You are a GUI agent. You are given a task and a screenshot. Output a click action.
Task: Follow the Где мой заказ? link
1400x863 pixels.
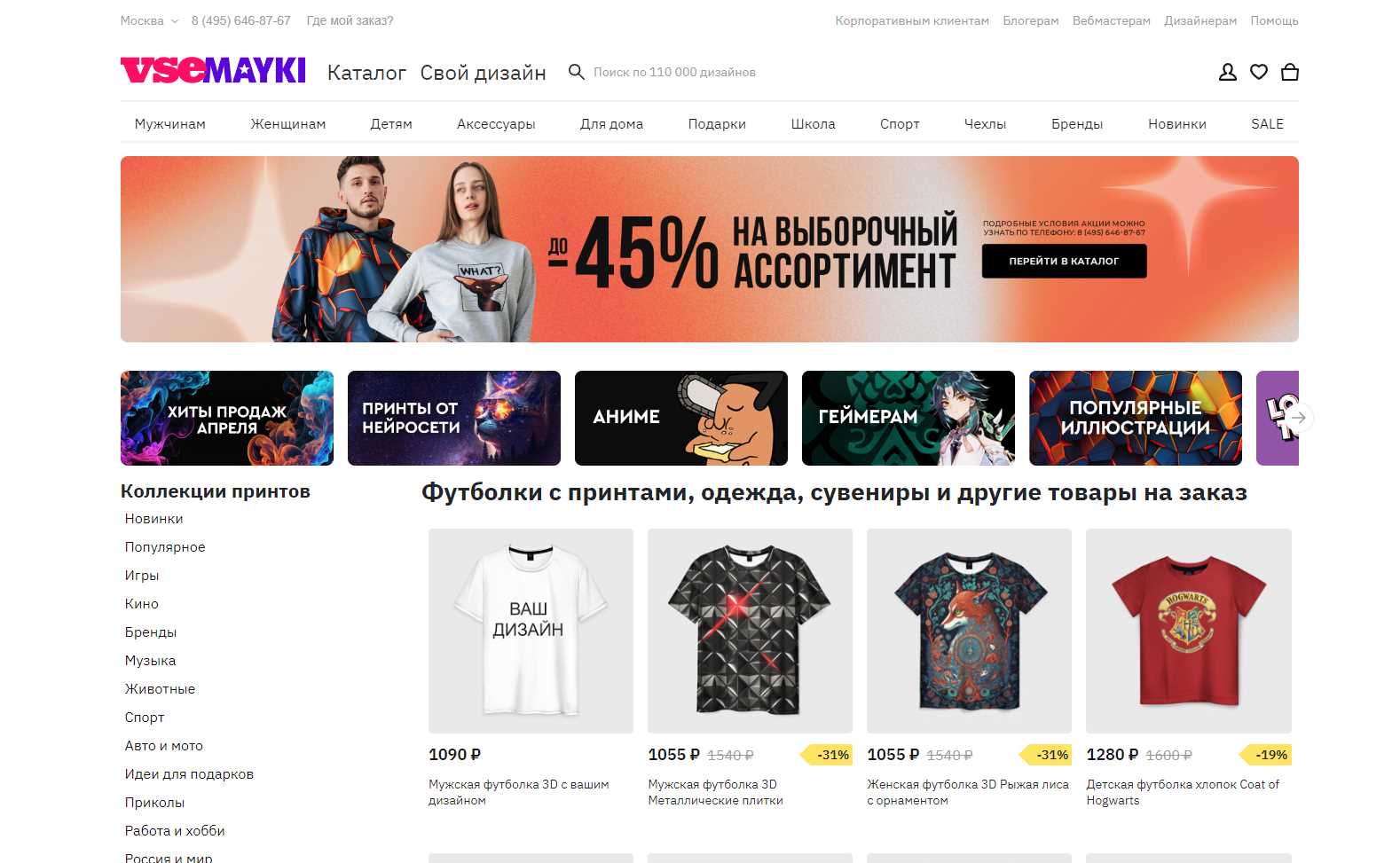coord(350,20)
